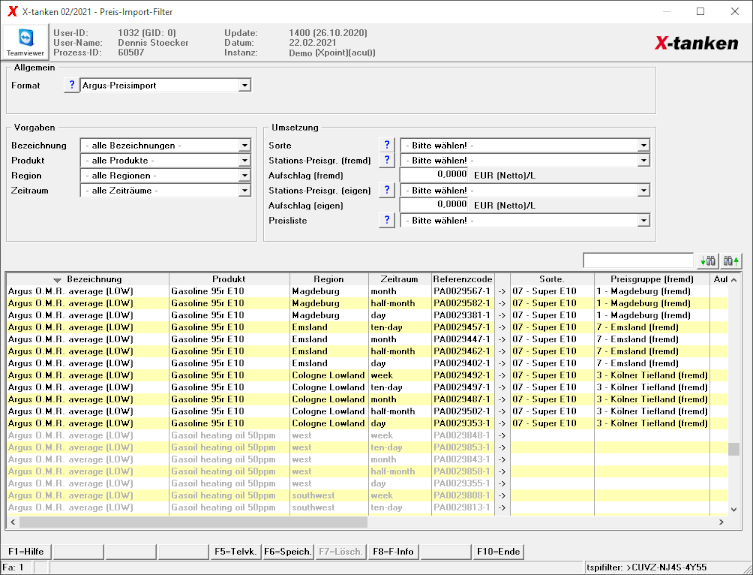The image size is (753, 575).
Task: Expand the Format Argus-Preisimport dropdown
Action: coord(244,86)
